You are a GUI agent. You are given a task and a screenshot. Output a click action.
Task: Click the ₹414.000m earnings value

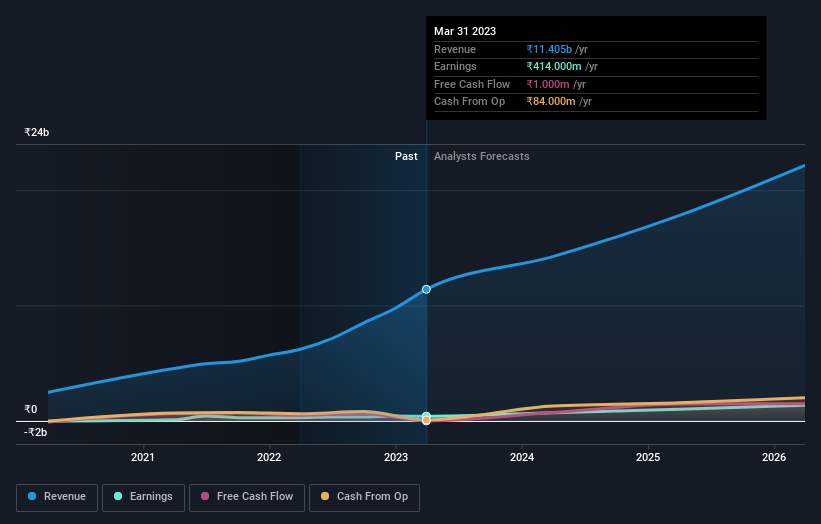pyautogui.click(x=554, y=66)
